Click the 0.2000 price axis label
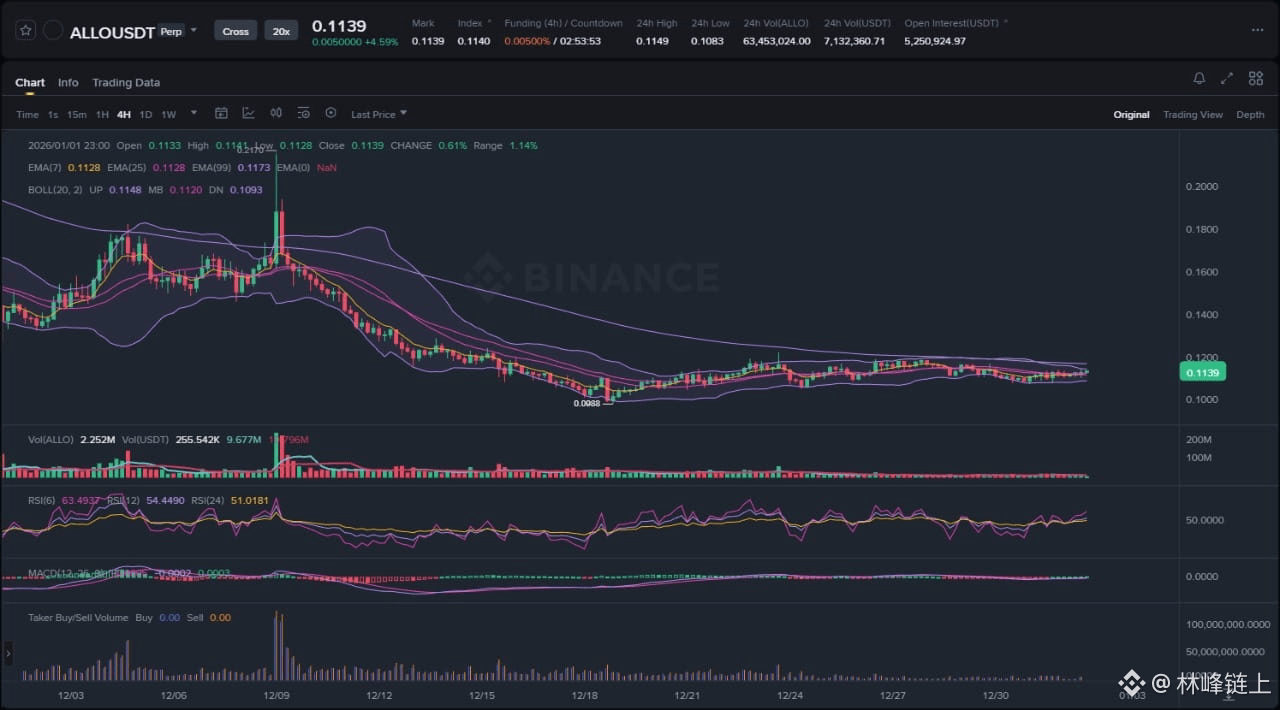Screen dimensions: 1280x710 [x=1201, y=187]
